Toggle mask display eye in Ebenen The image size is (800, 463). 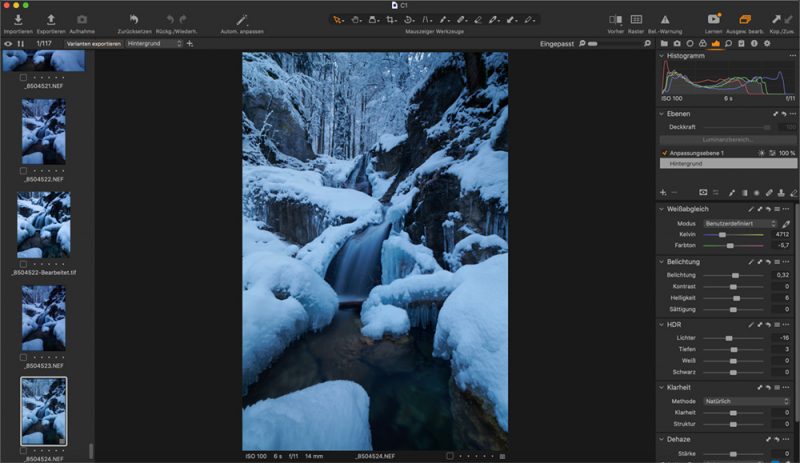[x=703, y=192]
